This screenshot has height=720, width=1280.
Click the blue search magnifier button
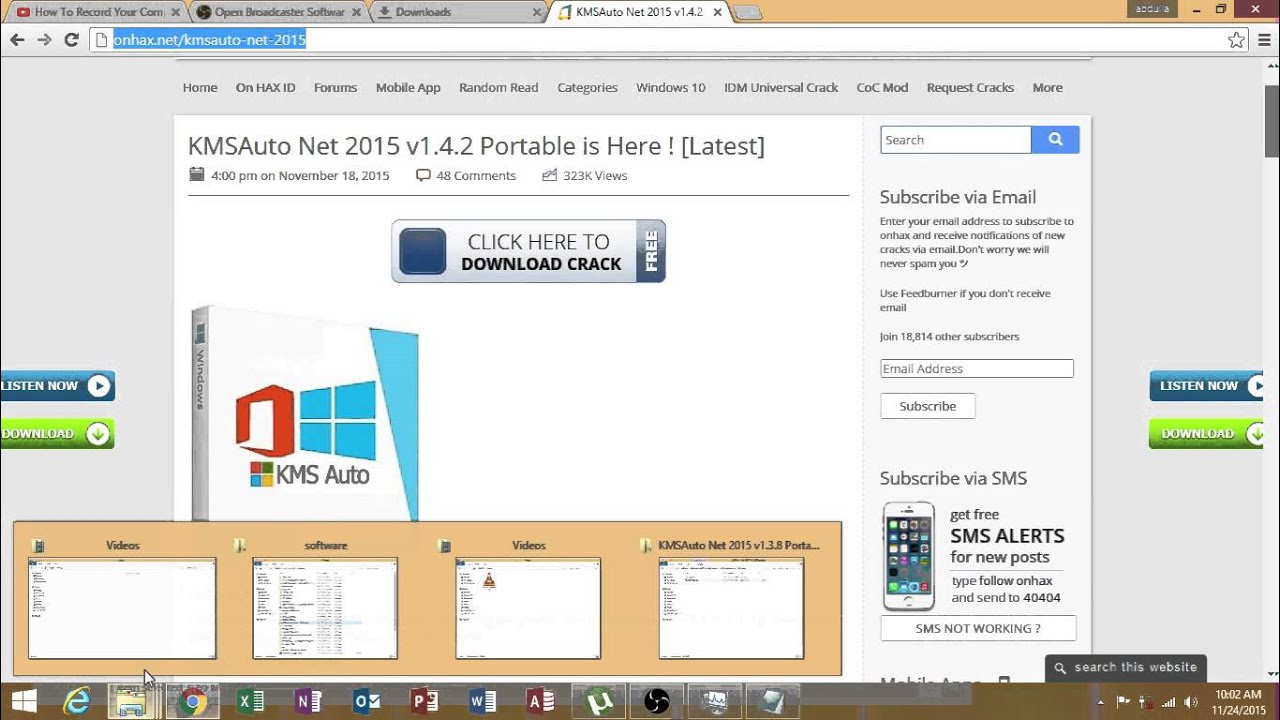(x=1055, y=140)
